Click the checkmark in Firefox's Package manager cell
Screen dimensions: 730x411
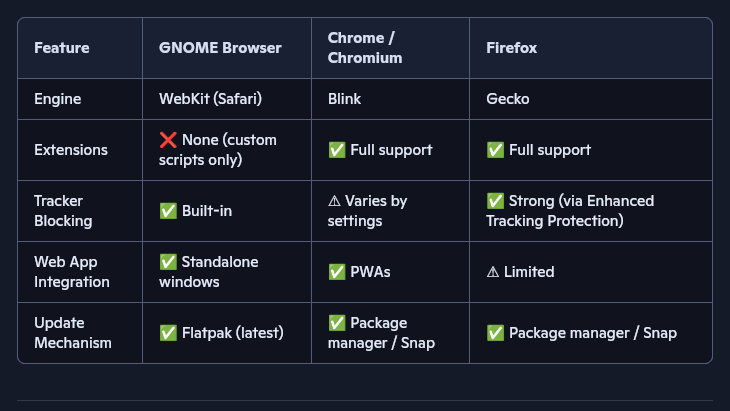click(495, 333)
